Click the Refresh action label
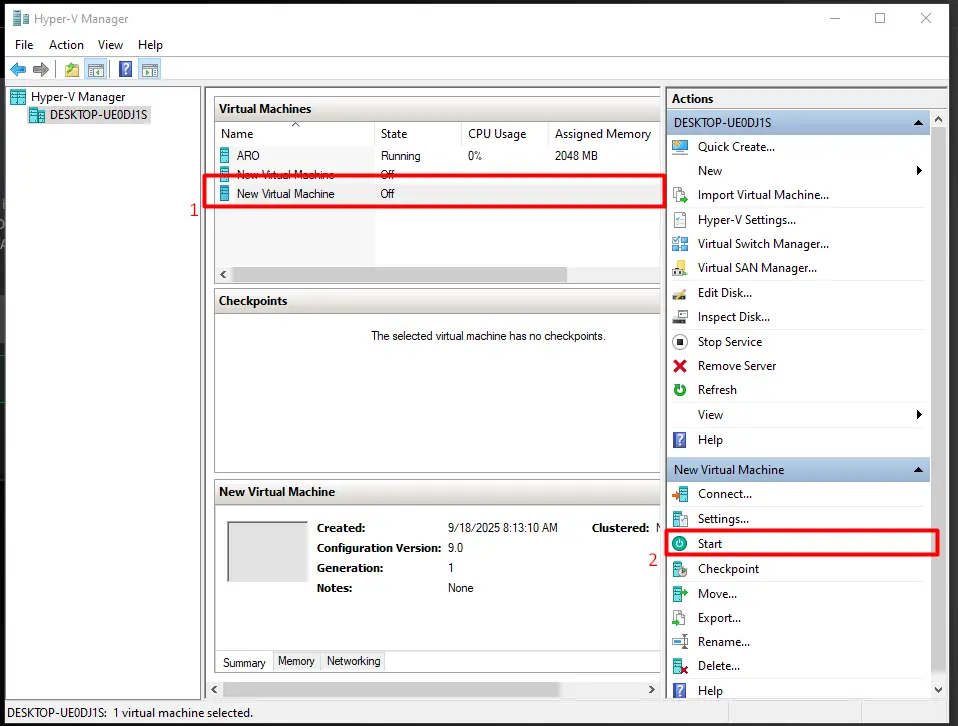Viewport: 958px width, 726px height. (717, 390)
